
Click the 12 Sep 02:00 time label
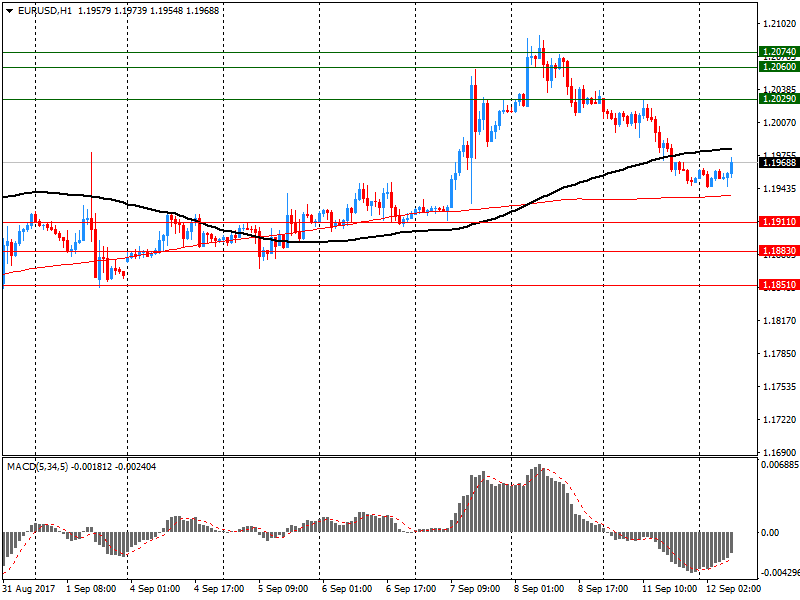coord(734,589)
